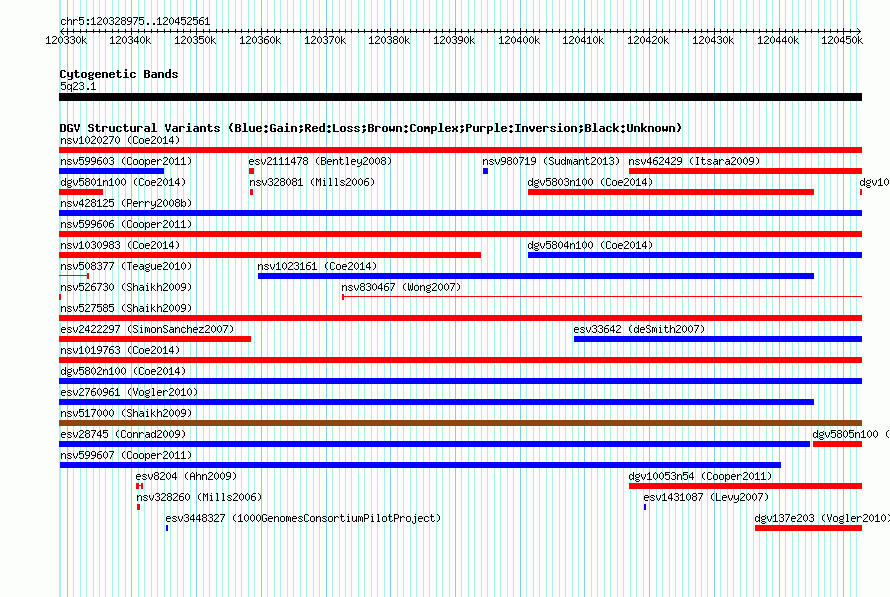Click the nsv1019763 (Coe2014) label
The image size is (890, 597).
120,350
